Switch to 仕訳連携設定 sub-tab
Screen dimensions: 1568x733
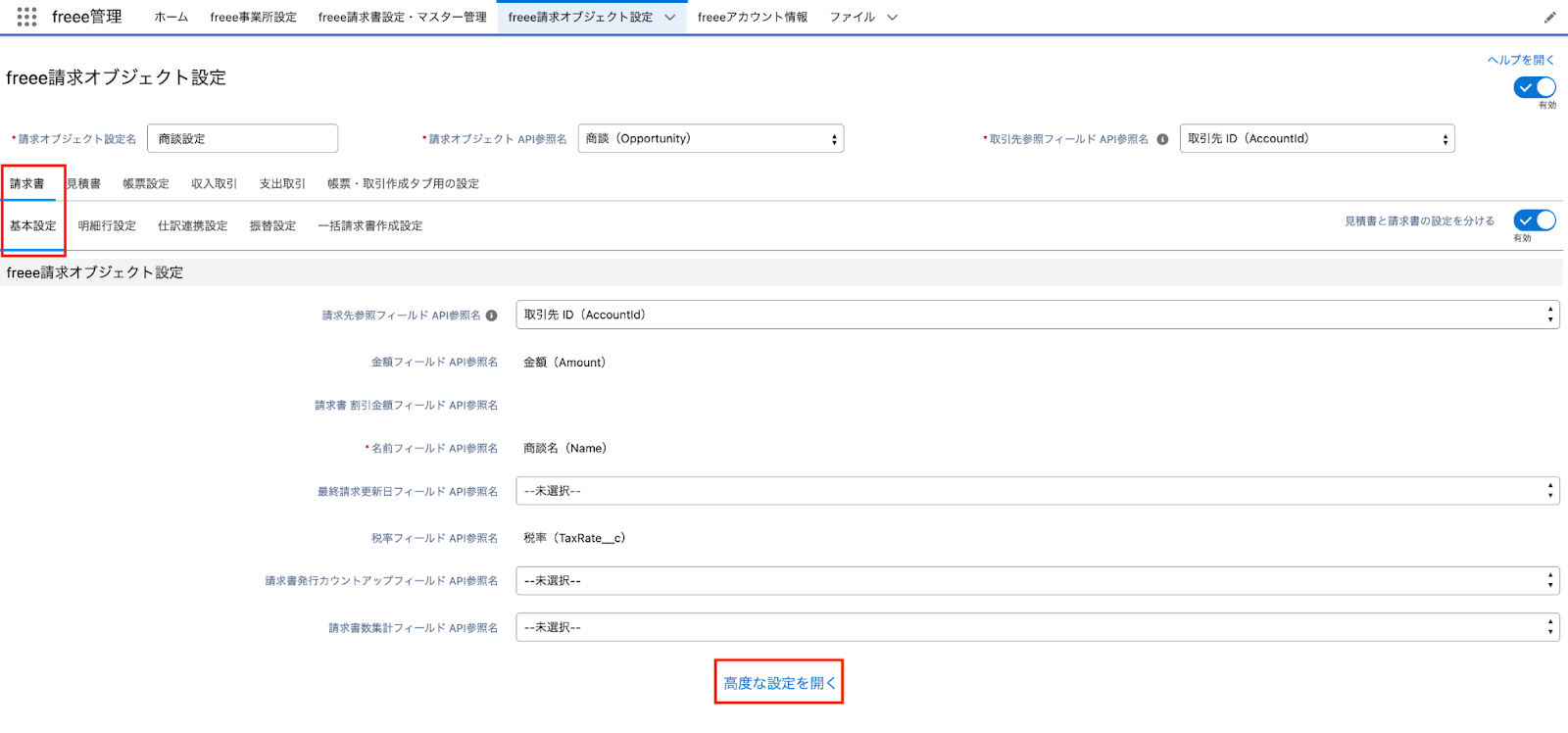pyautogui.click(x=192, y=225)
